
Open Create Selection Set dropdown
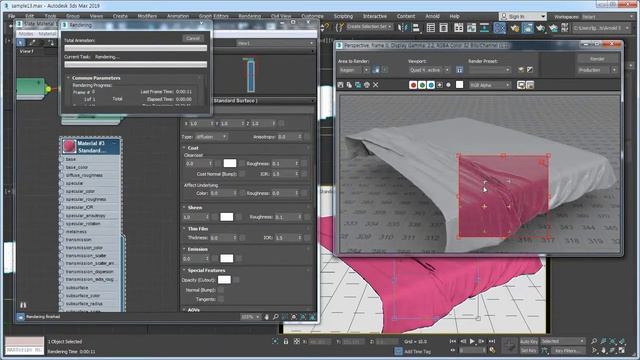[370, 27]
